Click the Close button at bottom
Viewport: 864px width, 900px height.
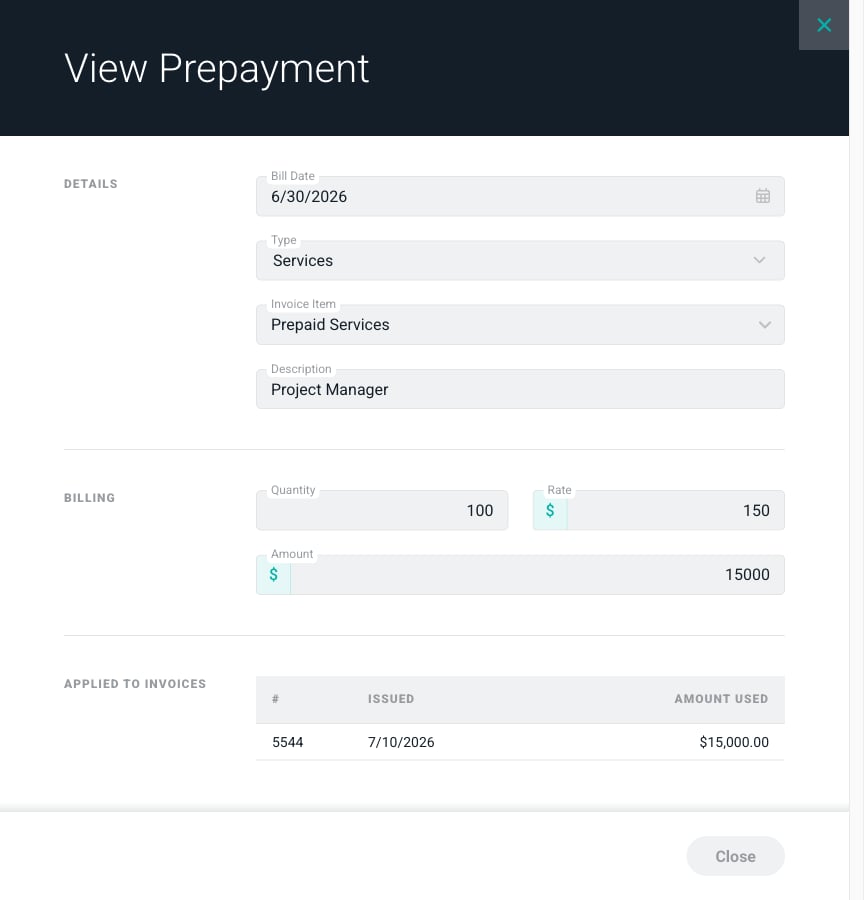[x=735, y=856]
